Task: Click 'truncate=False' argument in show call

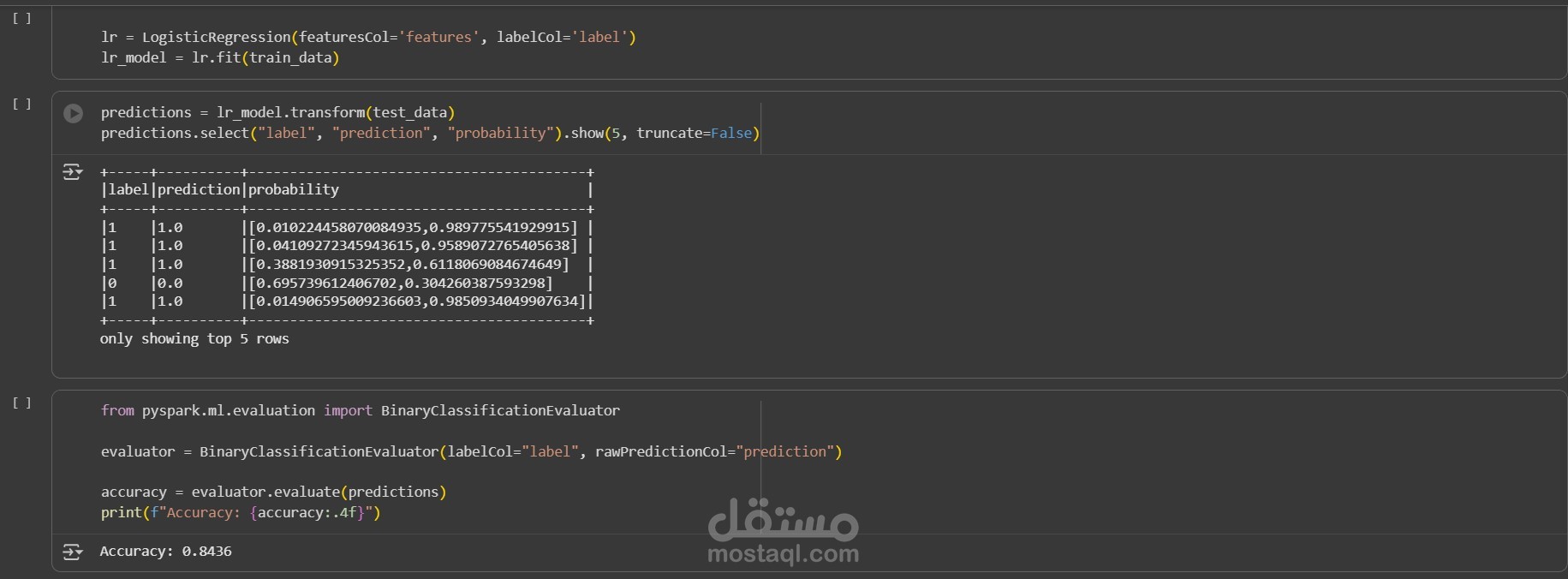Action: click(695, 133)
